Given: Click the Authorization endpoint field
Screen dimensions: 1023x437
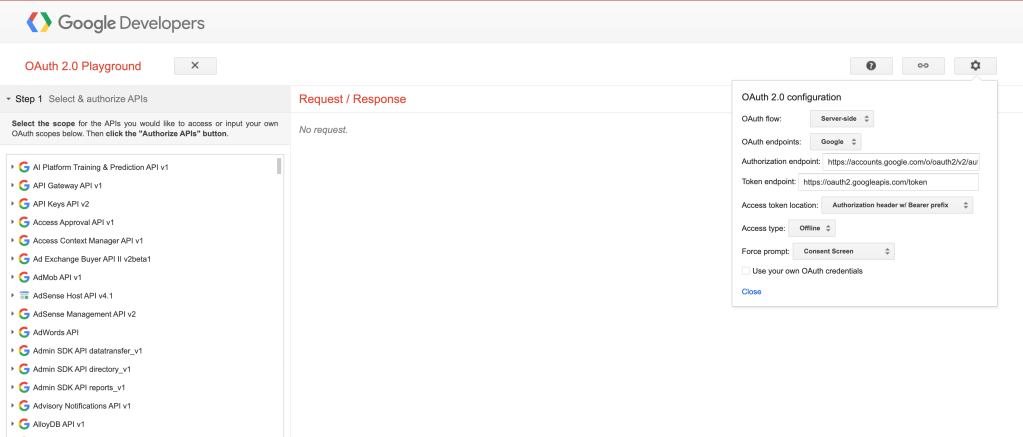Looking at the screenshot, I should click(901, 161).
